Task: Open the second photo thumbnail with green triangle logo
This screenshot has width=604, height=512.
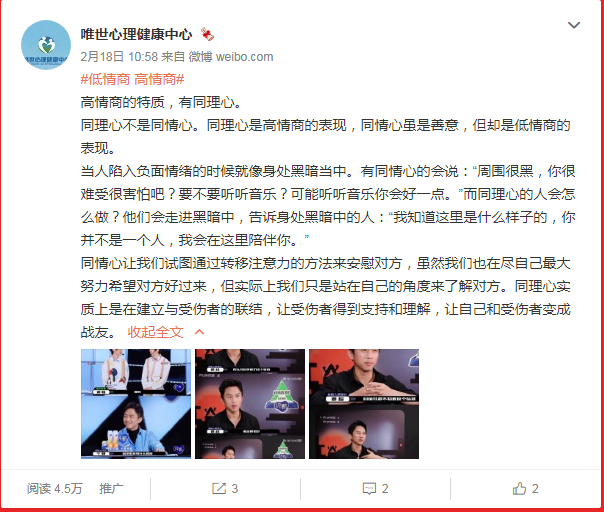Action: click(250, 404)
